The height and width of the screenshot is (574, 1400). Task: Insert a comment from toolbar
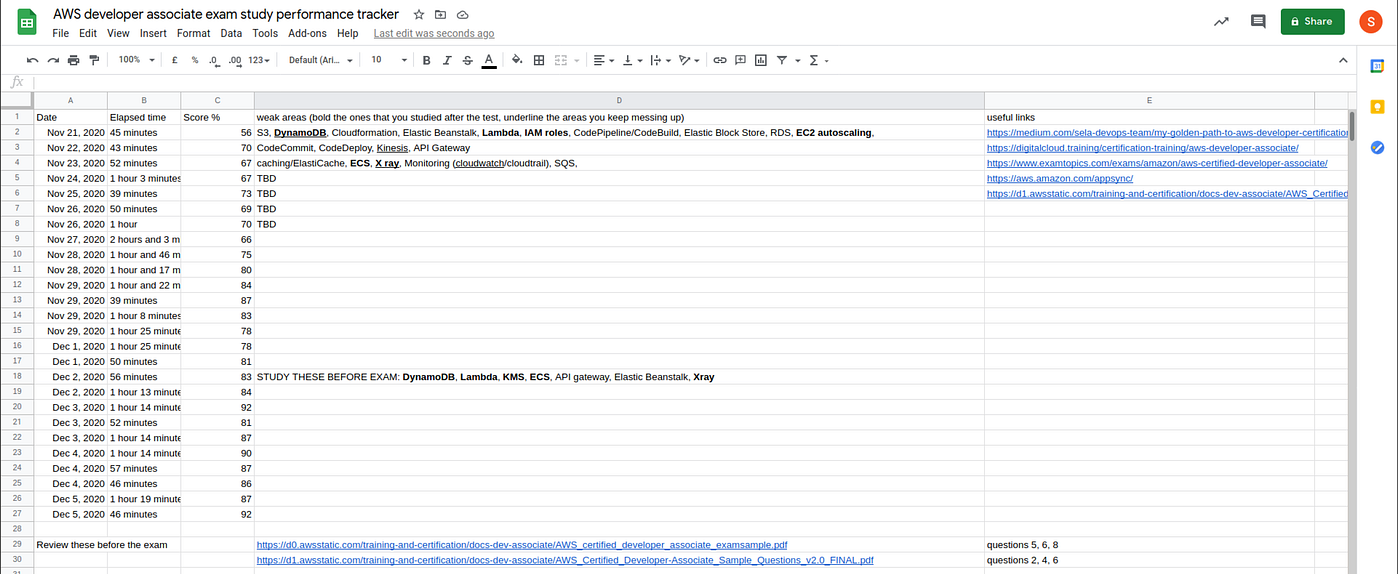coord(740,60)
